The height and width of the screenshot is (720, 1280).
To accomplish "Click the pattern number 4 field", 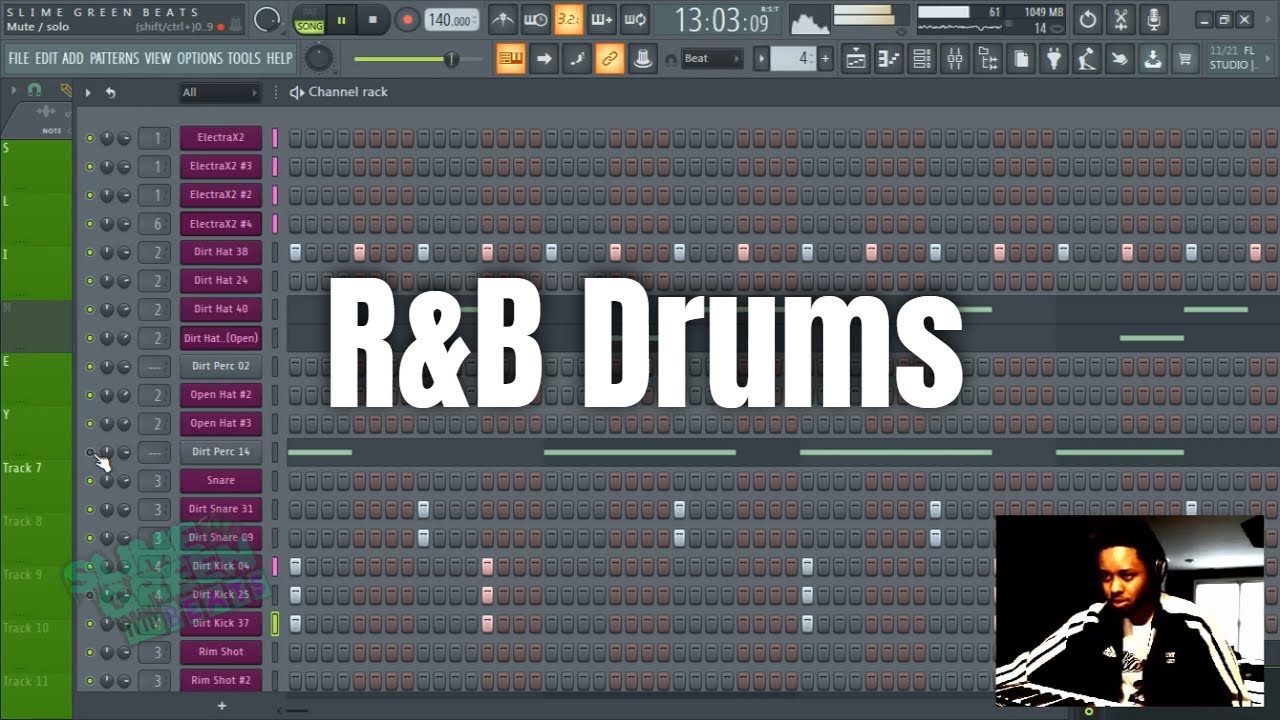I will 795,59.
